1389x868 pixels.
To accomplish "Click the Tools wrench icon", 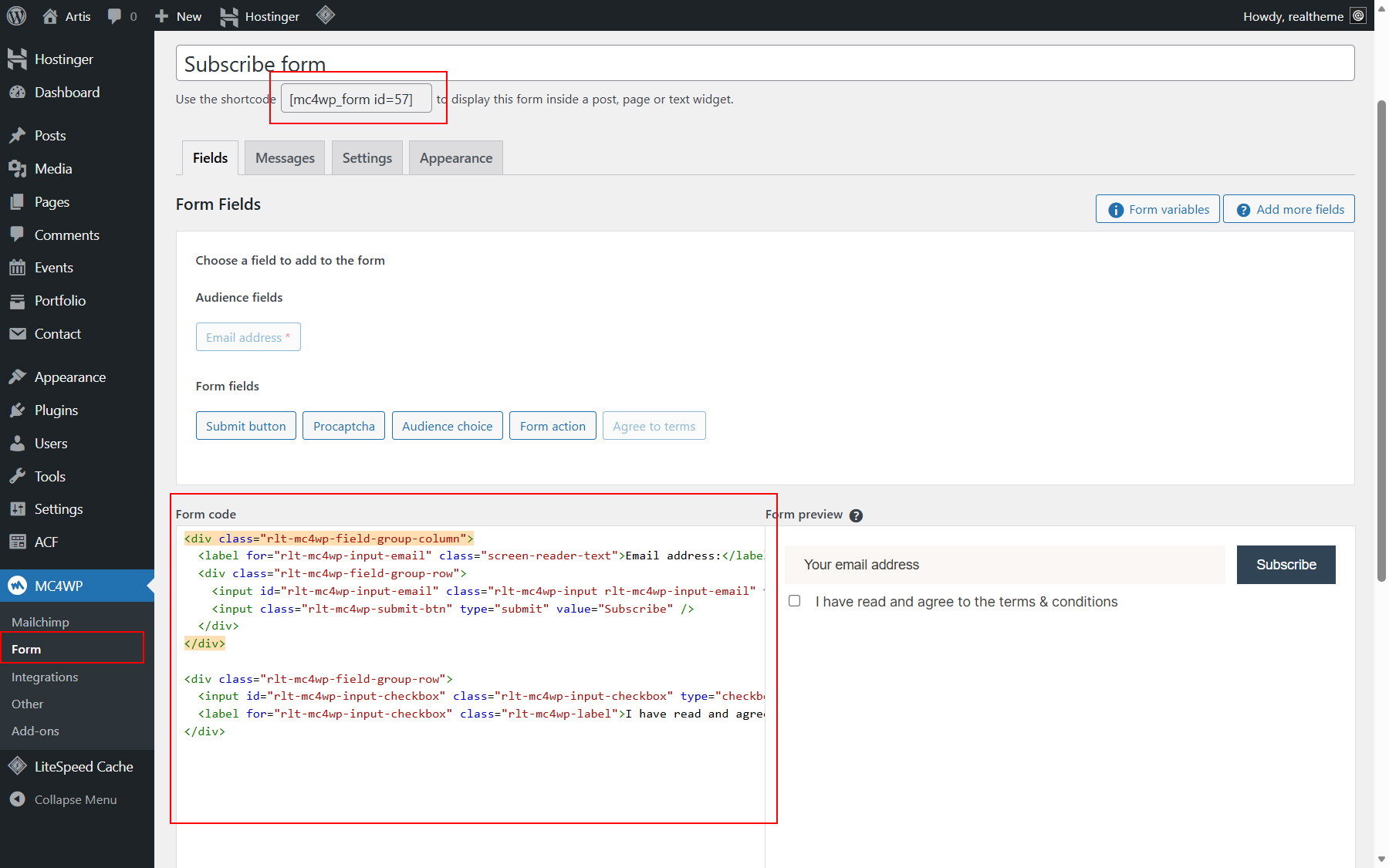I will point(18,477).
